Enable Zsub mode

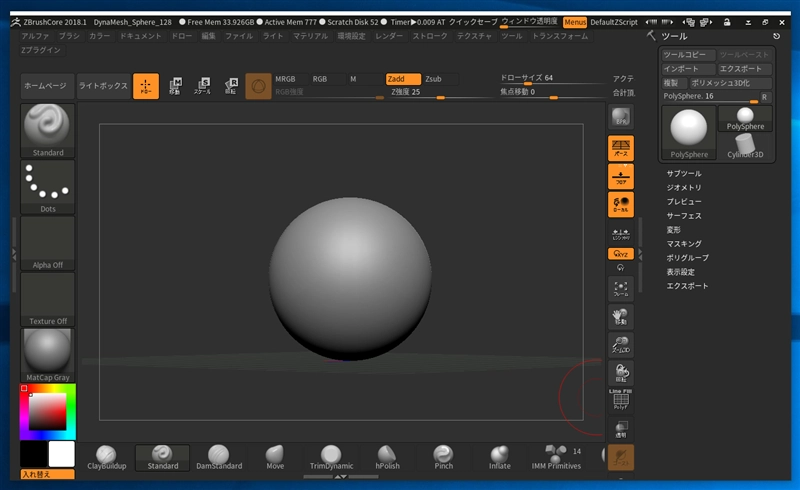pos(440,79)
